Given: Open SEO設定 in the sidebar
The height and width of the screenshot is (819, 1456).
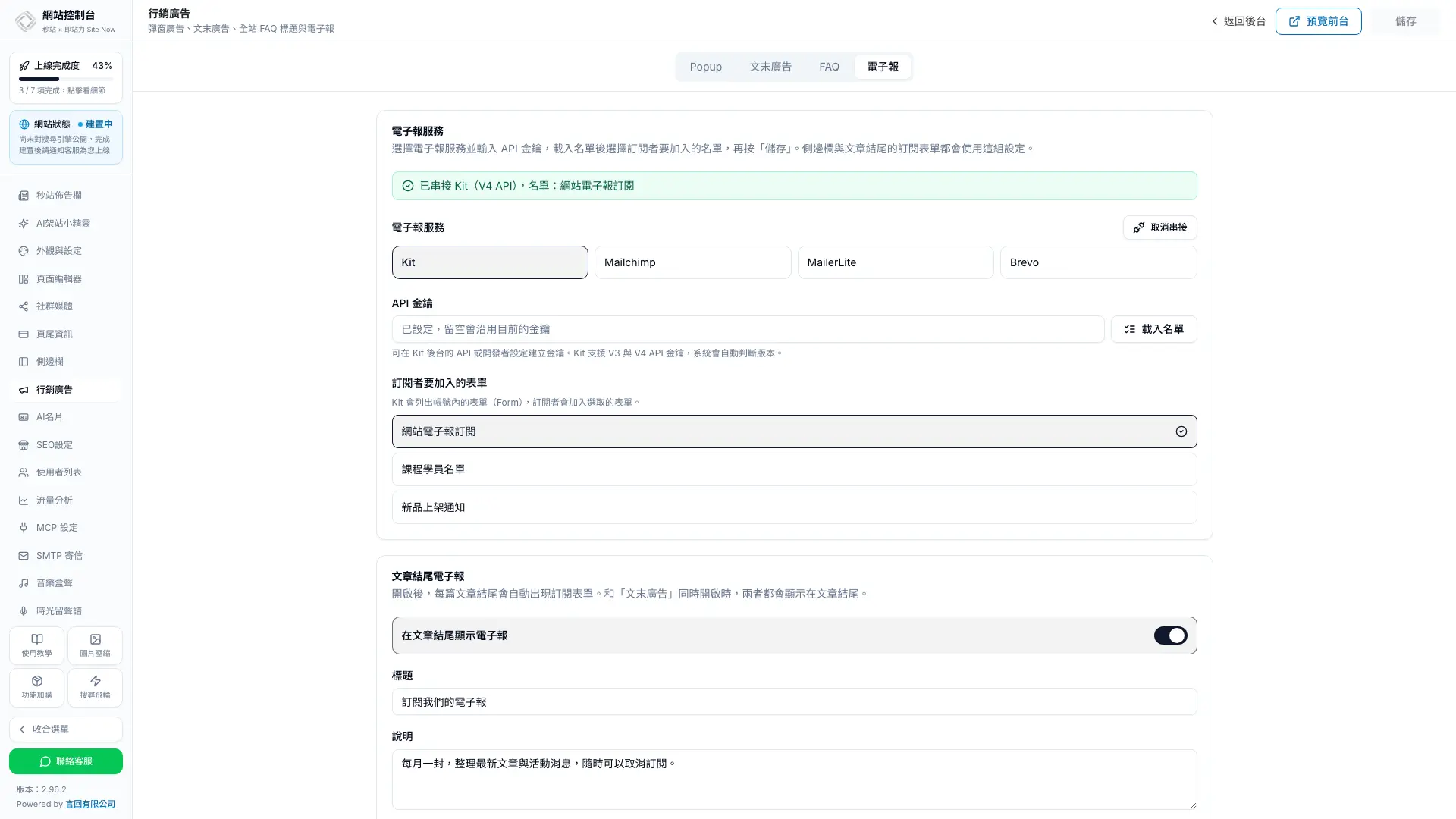Looking at the screenshot, I should [x=66, y=445].
